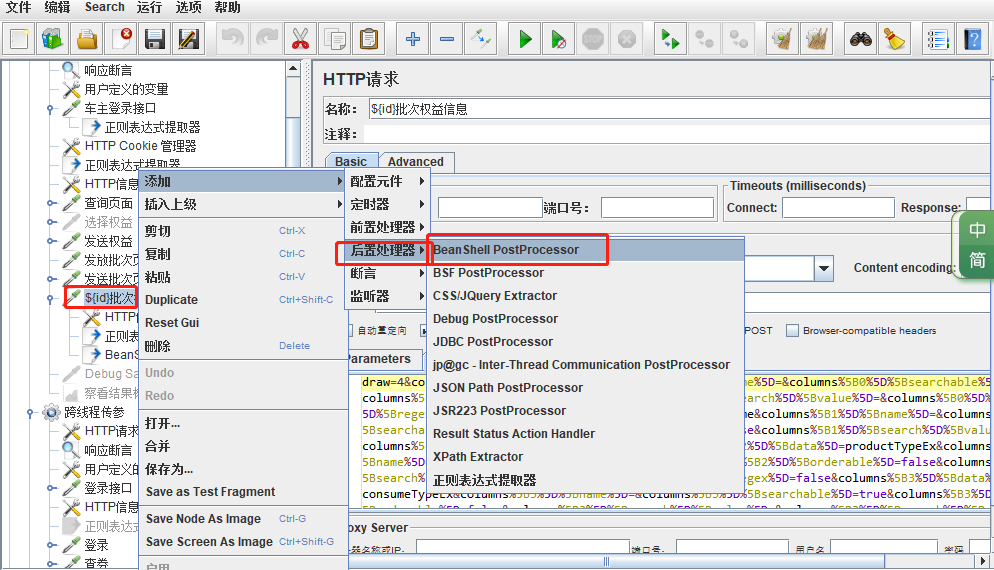The width and height of the screenshot is (994, 570).
Task: Click the 名称 name input field
Action: tap(681, 109)
